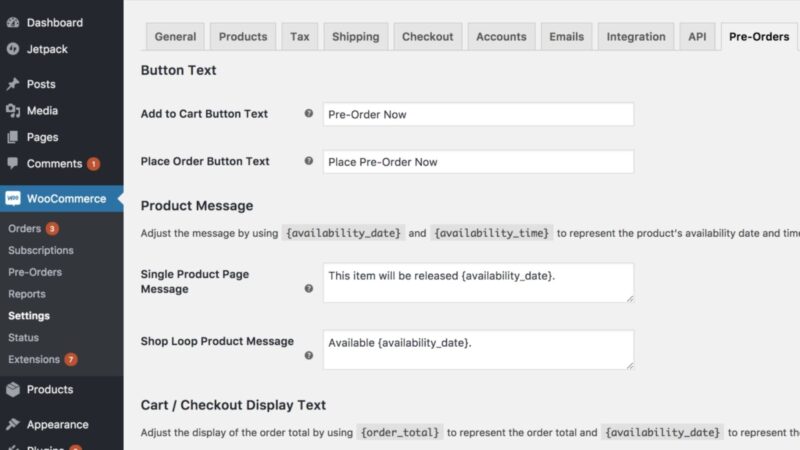Viewport: 800px width, 450px height.
Task: Open the Tax tab
Action: click(x=299, y=37)
